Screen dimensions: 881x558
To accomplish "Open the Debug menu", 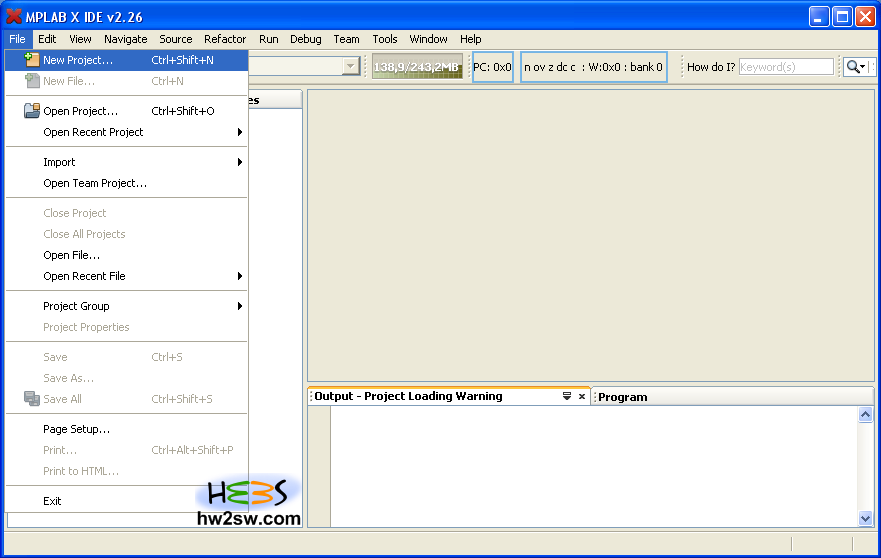I will [306, 39].
